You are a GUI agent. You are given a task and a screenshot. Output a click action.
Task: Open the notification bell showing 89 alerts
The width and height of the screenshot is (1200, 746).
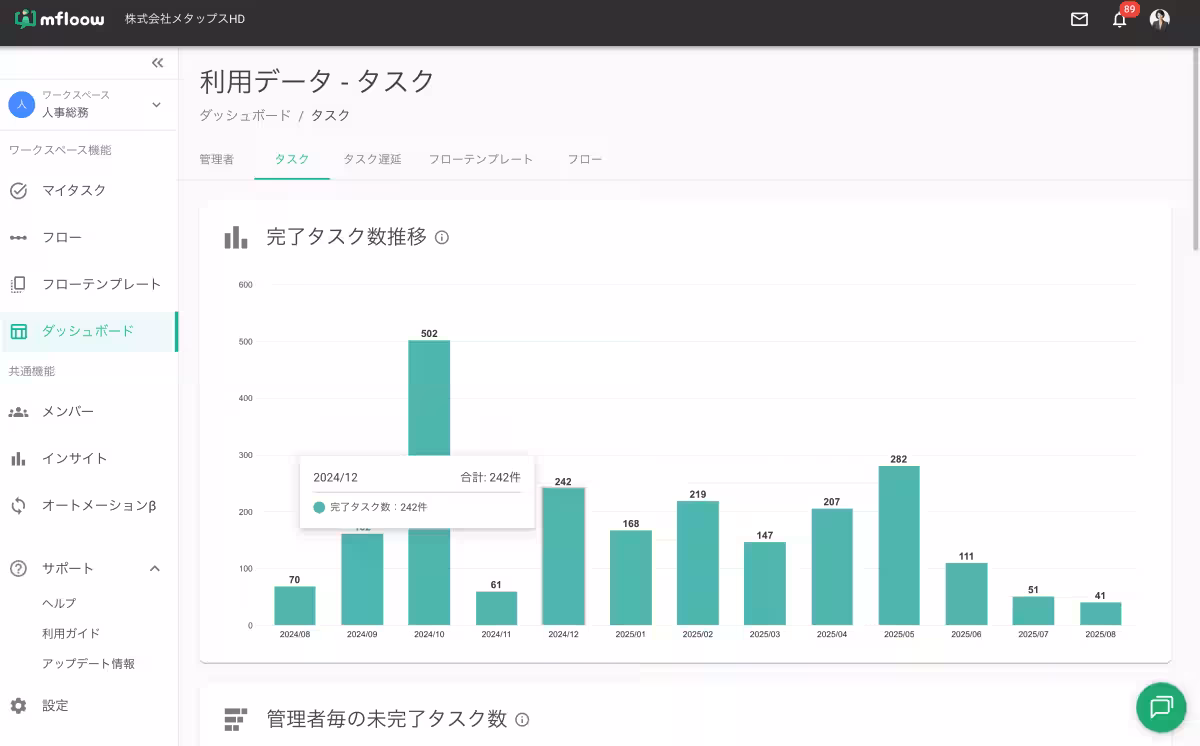(x=1121, y=19)
